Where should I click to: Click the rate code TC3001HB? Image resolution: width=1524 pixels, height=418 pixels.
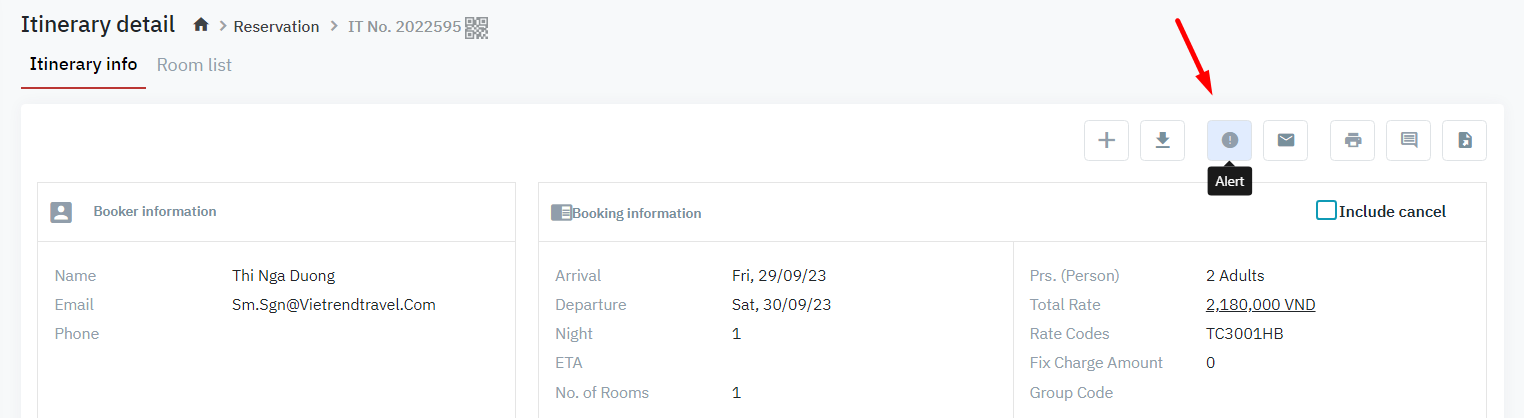(x=1244, y=334)
